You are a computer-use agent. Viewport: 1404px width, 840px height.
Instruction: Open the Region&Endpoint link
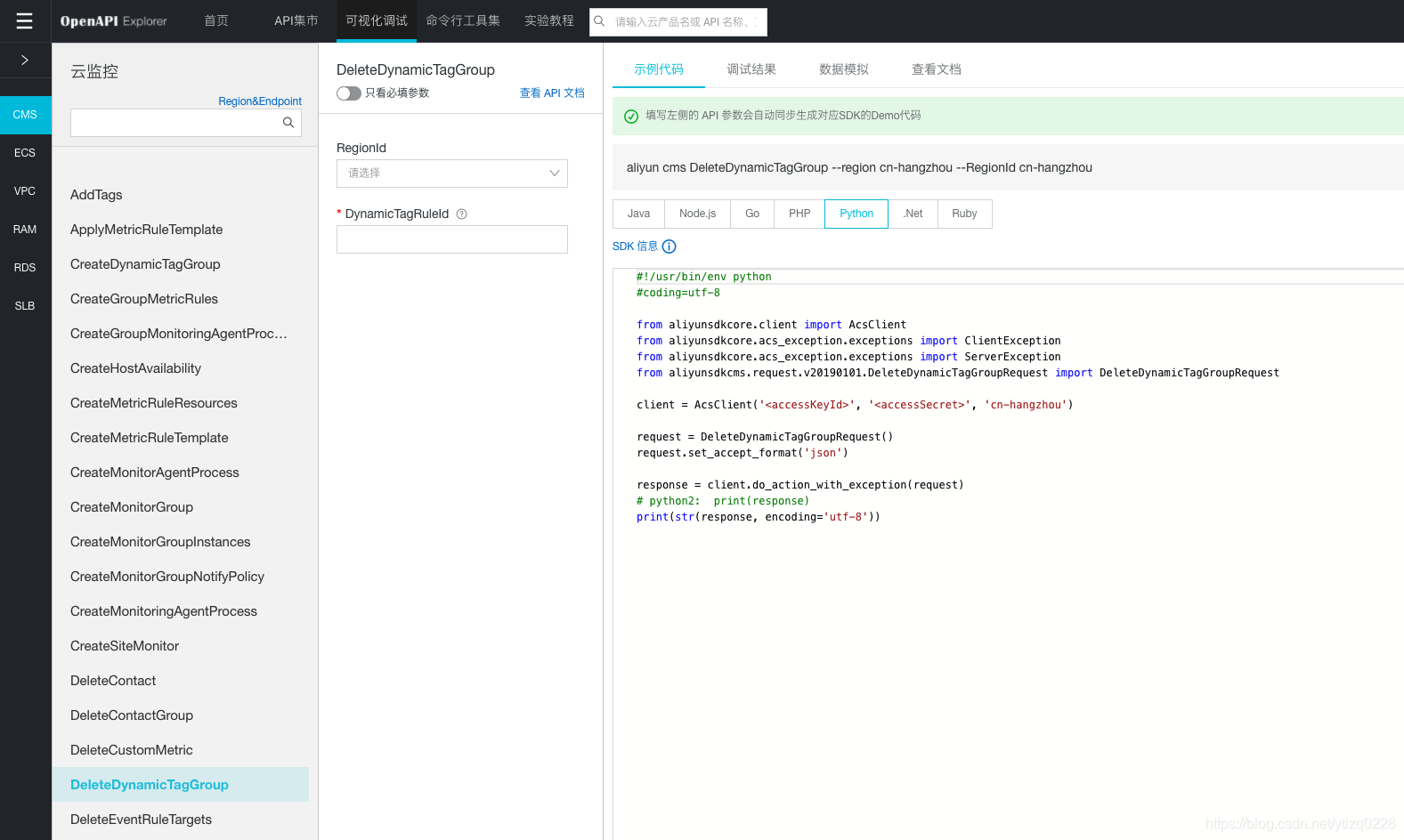pyautogui.click(x=260, y=101)
